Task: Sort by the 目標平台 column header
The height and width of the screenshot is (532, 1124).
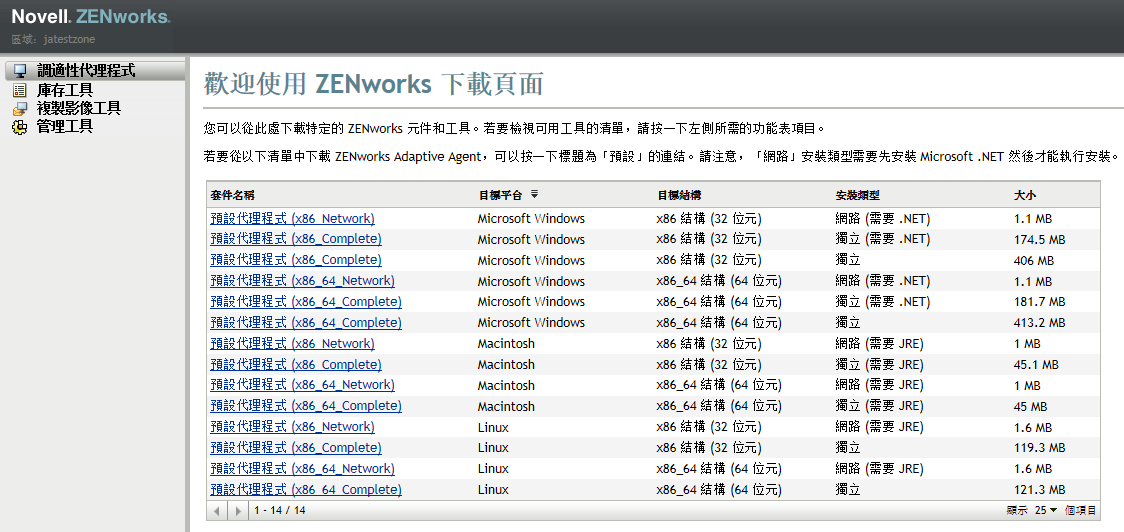Action: click(500, 195)
